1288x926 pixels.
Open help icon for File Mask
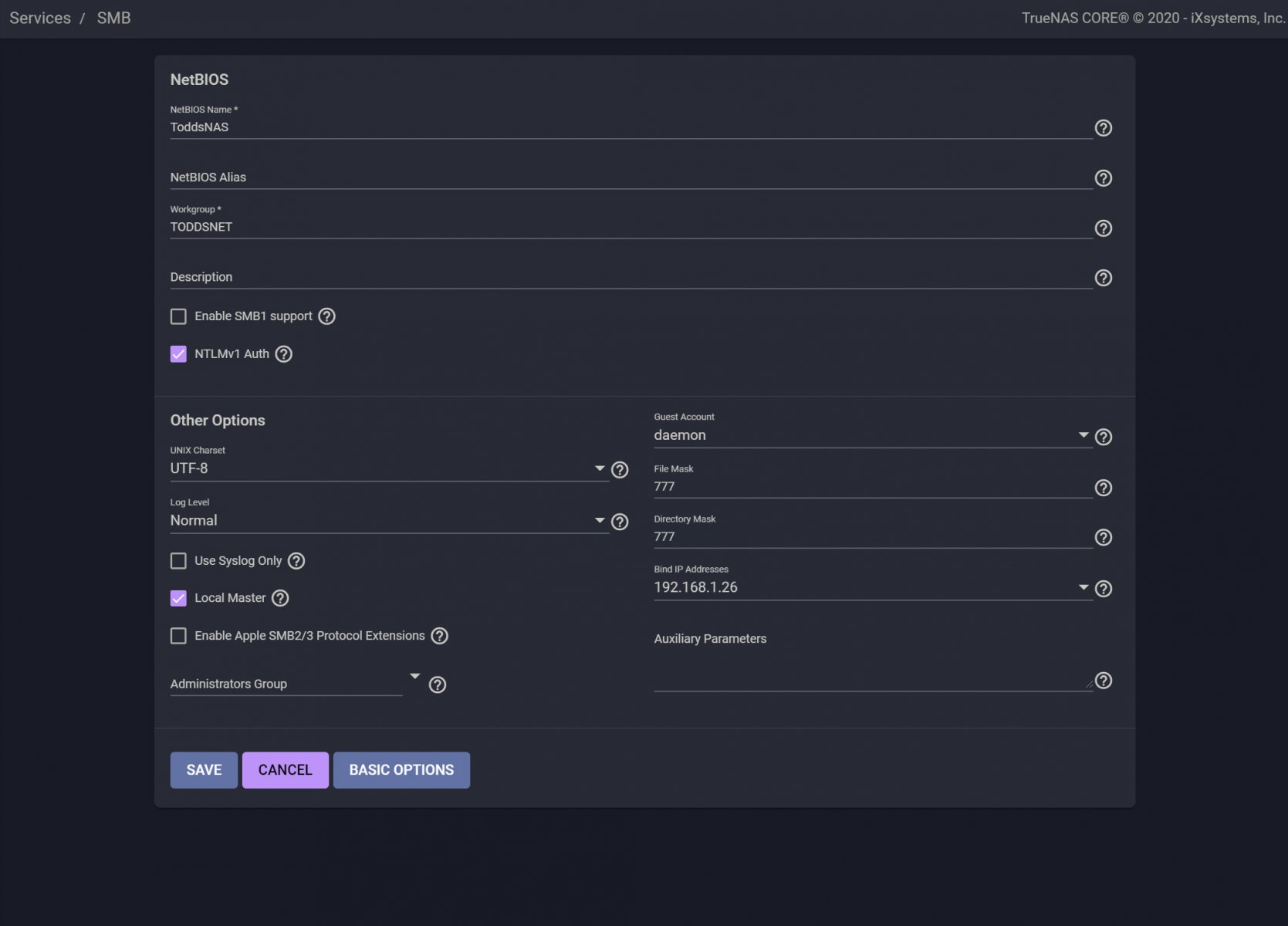(x=1104, y=488)
